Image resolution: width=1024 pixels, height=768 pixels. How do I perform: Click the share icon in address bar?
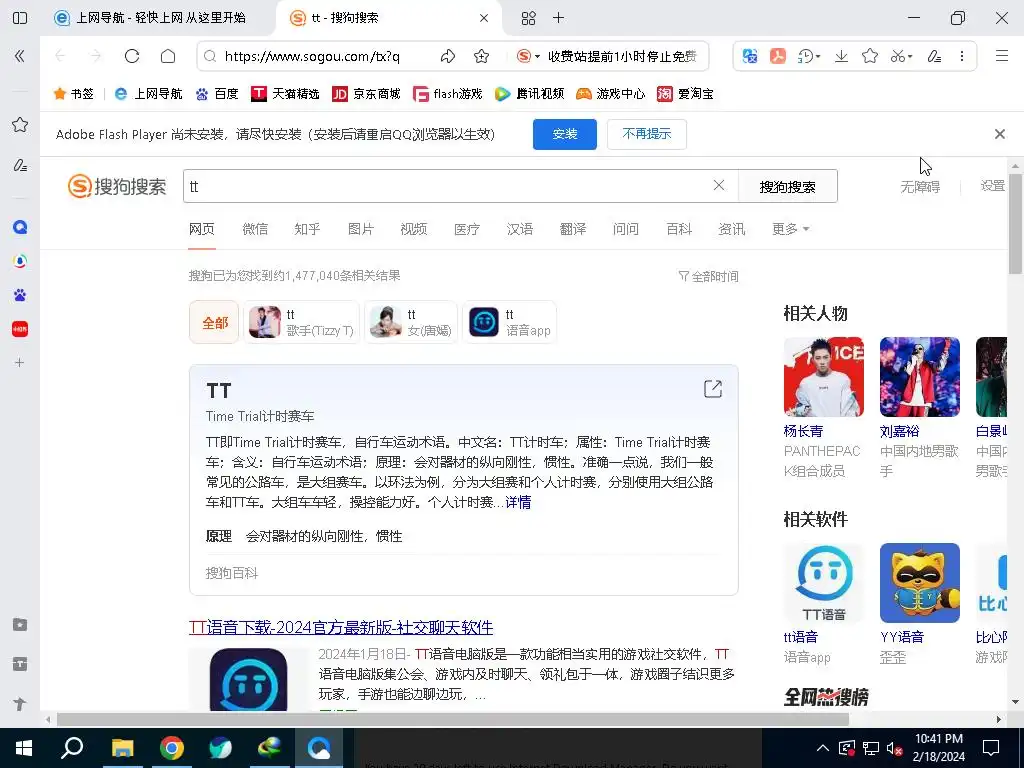(x=448, y=56)
